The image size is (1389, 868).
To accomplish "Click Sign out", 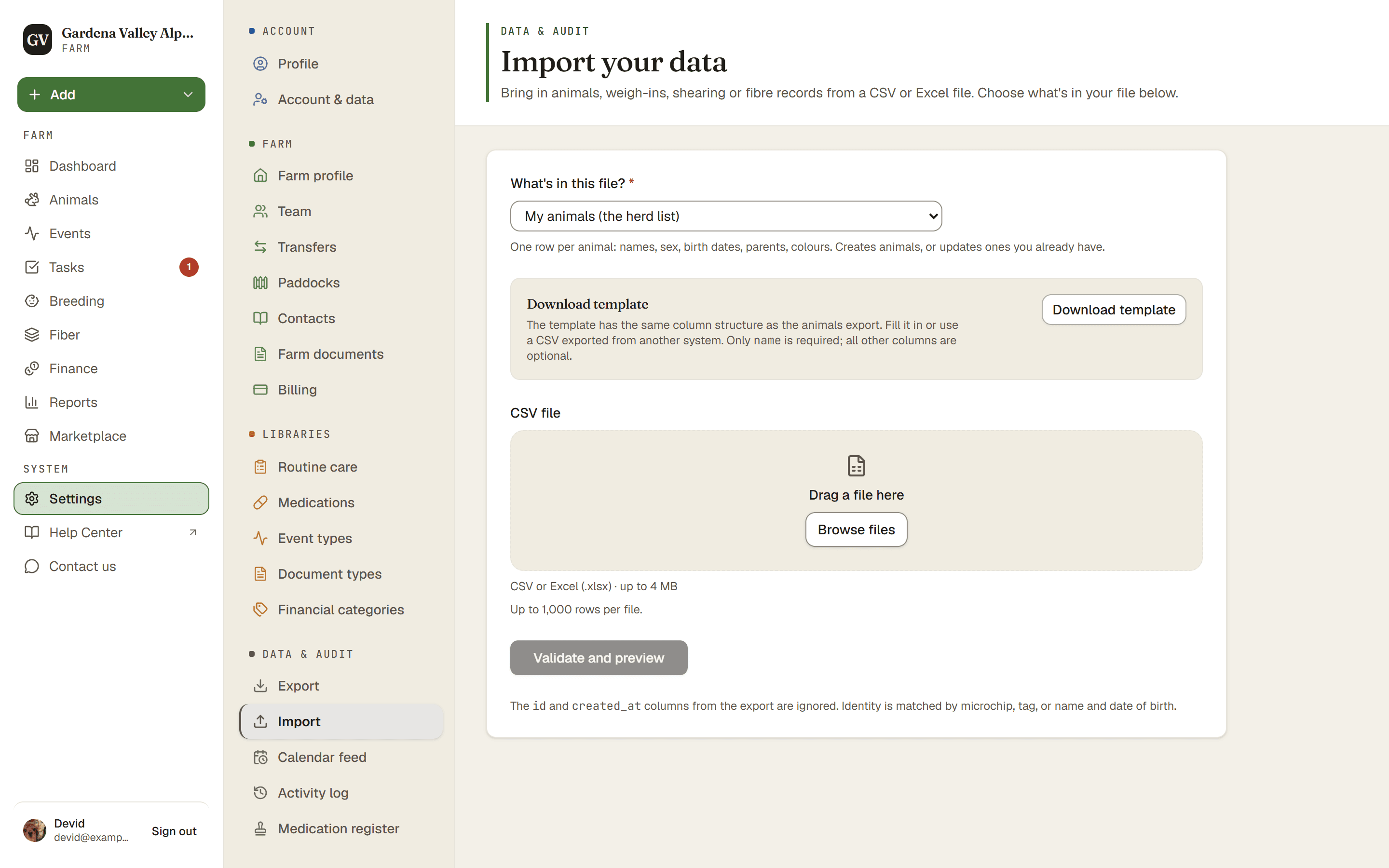I will point(174,831).
